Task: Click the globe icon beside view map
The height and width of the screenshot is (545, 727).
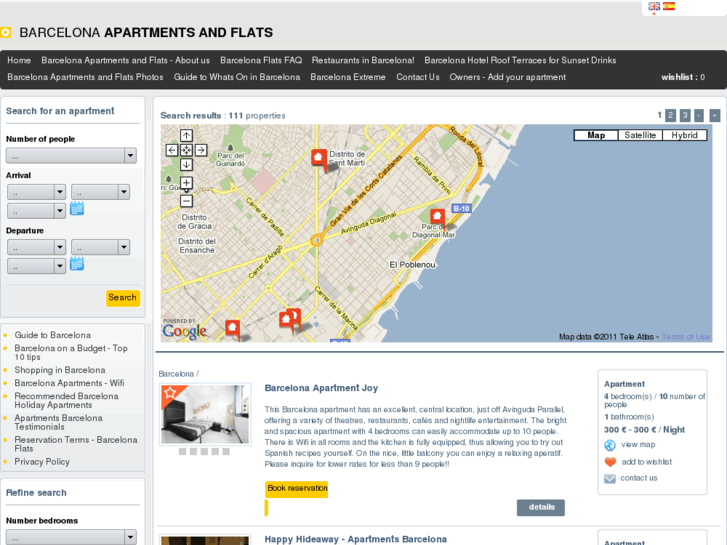Action: 610,445
